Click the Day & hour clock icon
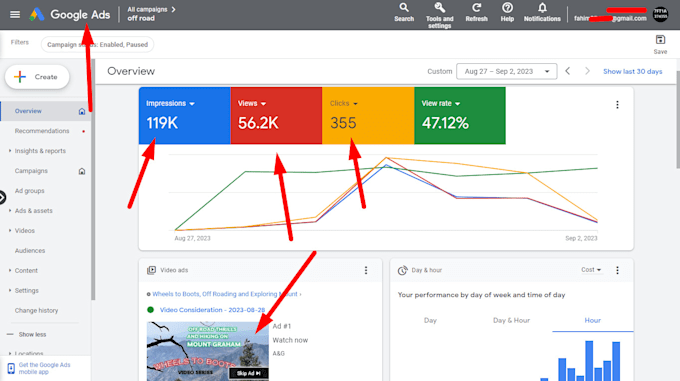Image resolution: width=680 pixels, height=381 pixels. (402, 270)
